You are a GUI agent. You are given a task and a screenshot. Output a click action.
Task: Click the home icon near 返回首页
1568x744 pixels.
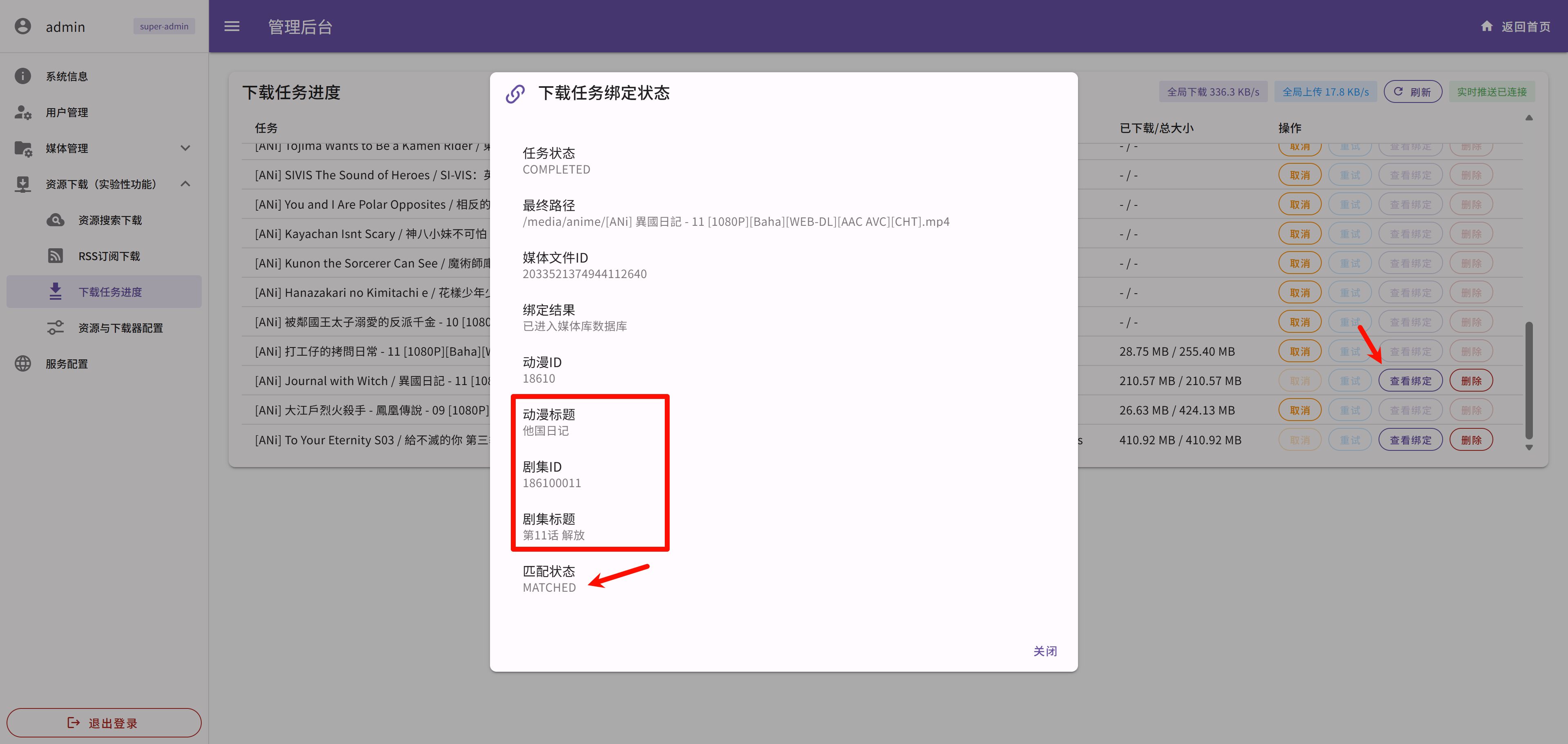coord(1486,26)
